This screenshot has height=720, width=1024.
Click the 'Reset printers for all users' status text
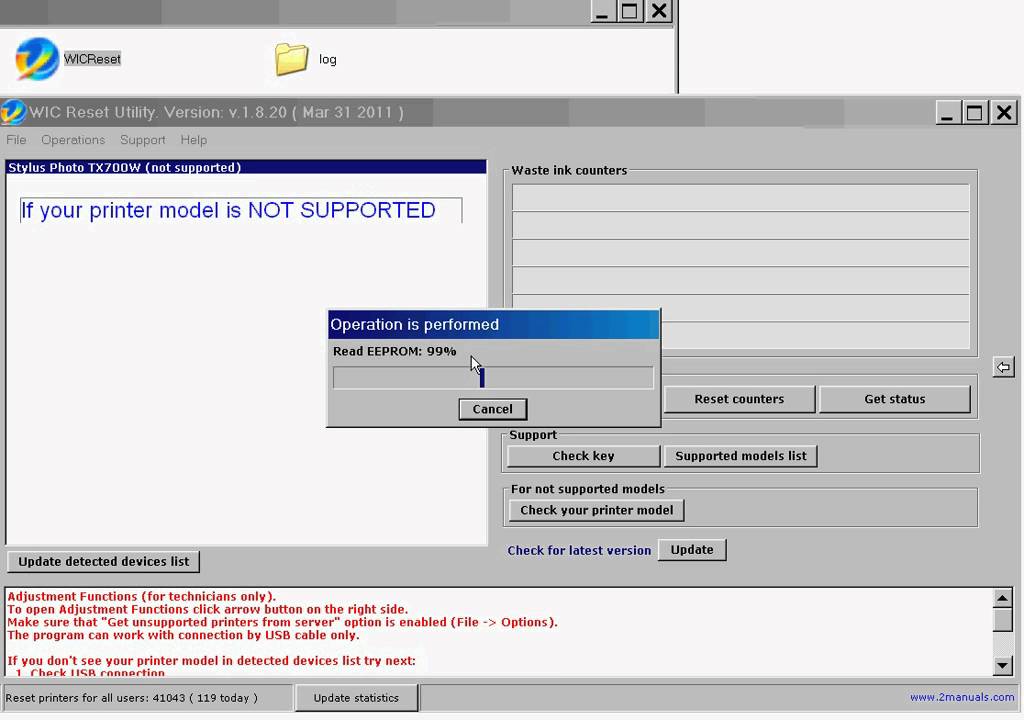click(x=131, y=698)
